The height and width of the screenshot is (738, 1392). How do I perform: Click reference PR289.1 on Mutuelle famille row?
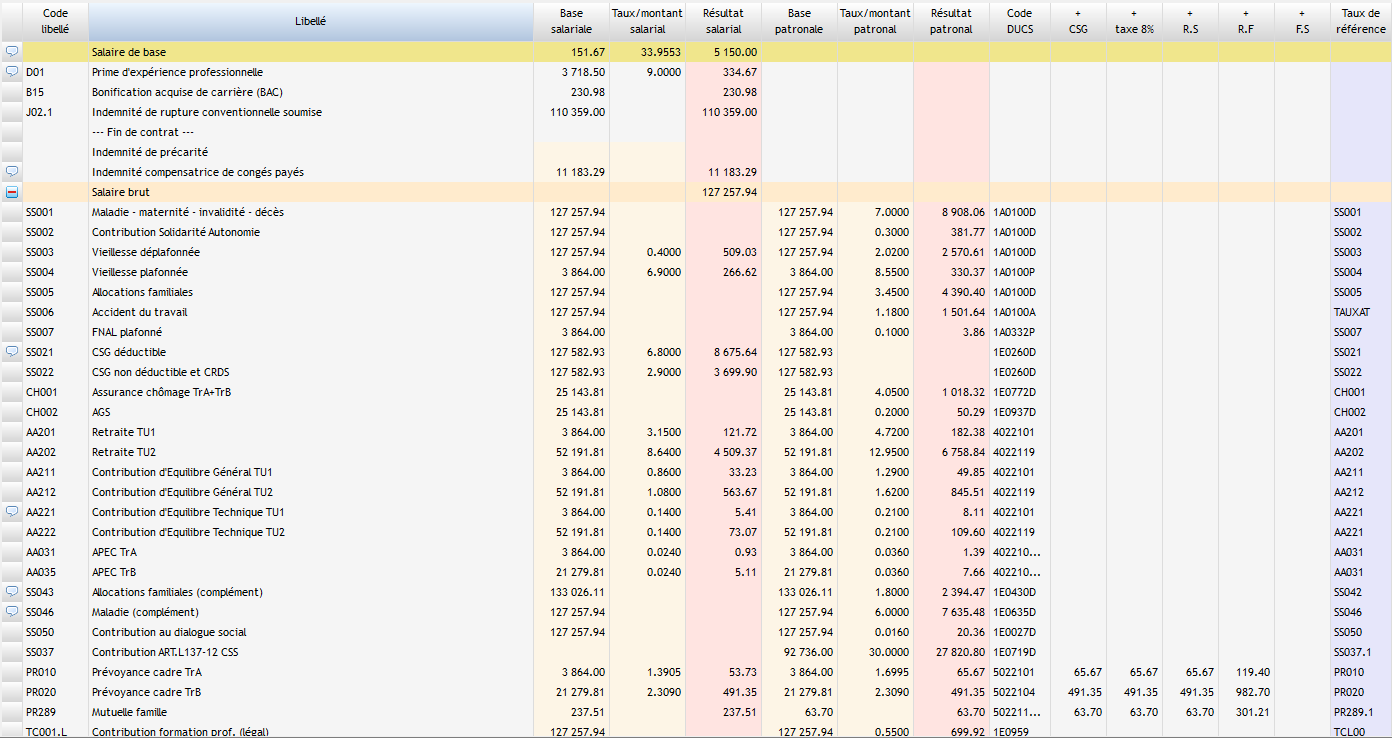1353,712
